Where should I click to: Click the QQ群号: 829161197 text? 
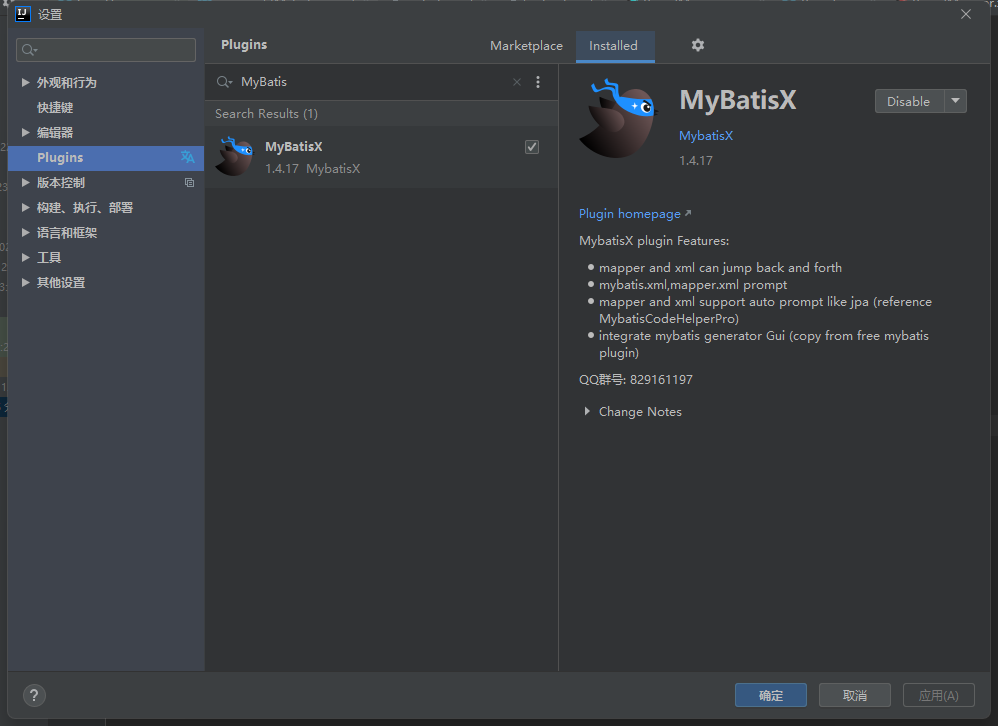636,380
